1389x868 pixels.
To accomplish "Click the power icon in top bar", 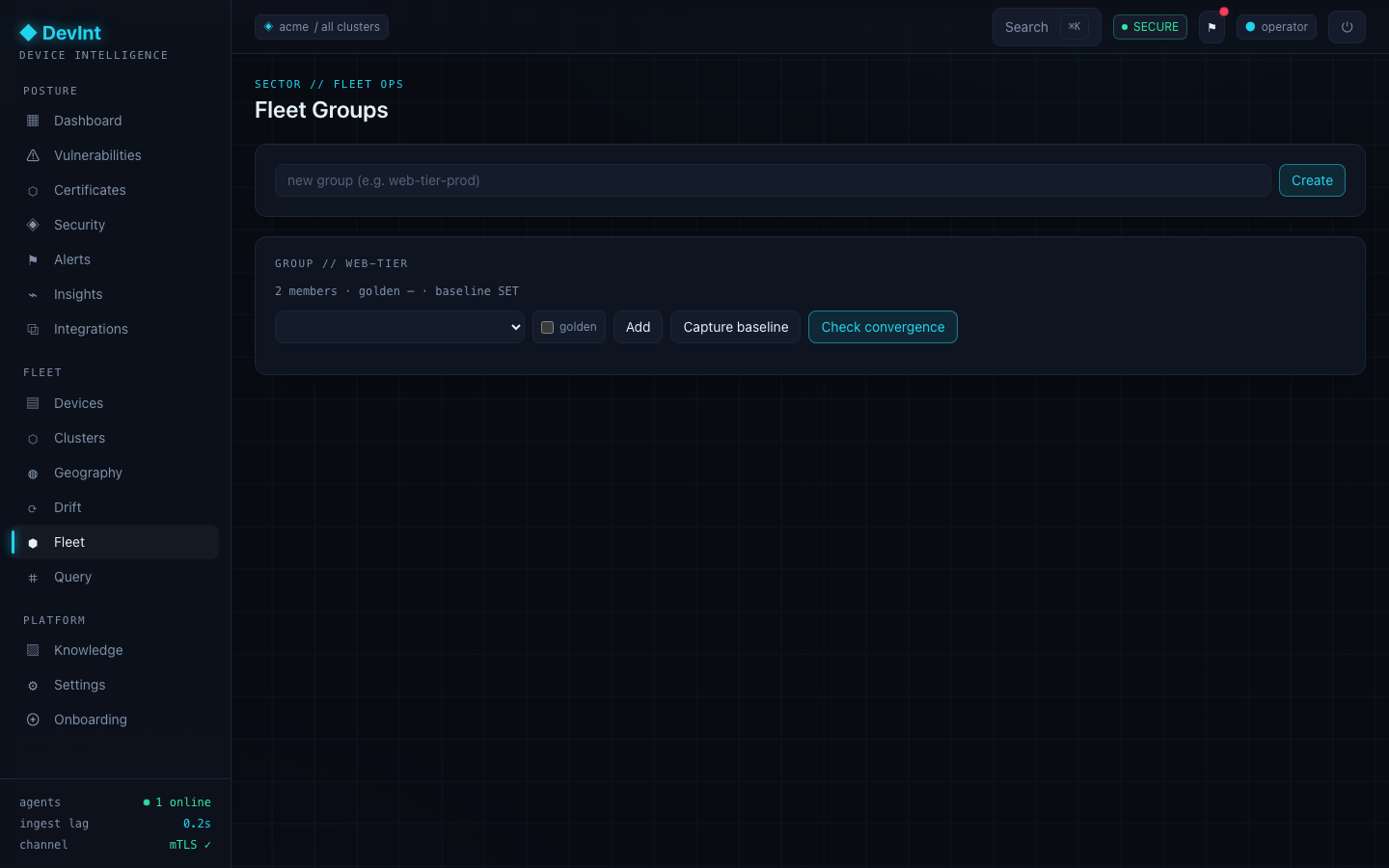I will coord(1347,27).
